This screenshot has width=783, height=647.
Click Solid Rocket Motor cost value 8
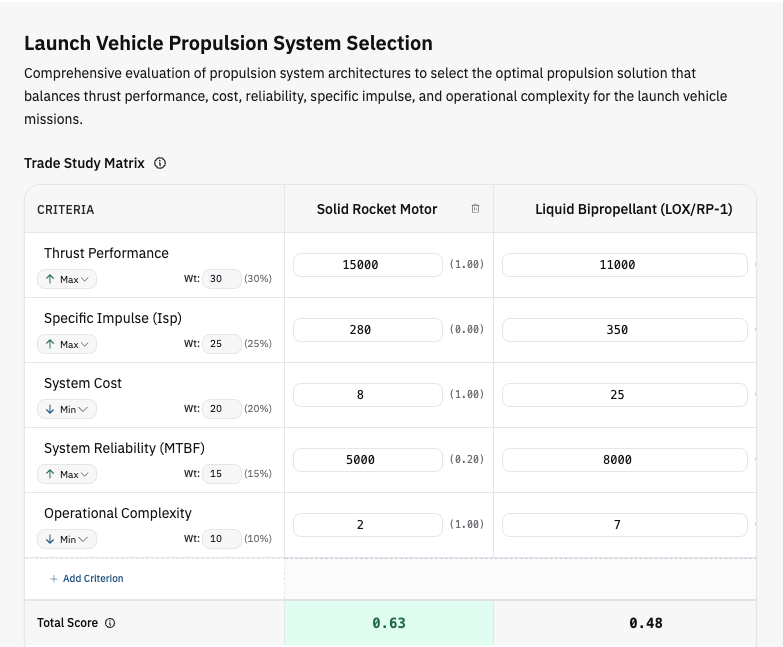(x=368, y=394)
